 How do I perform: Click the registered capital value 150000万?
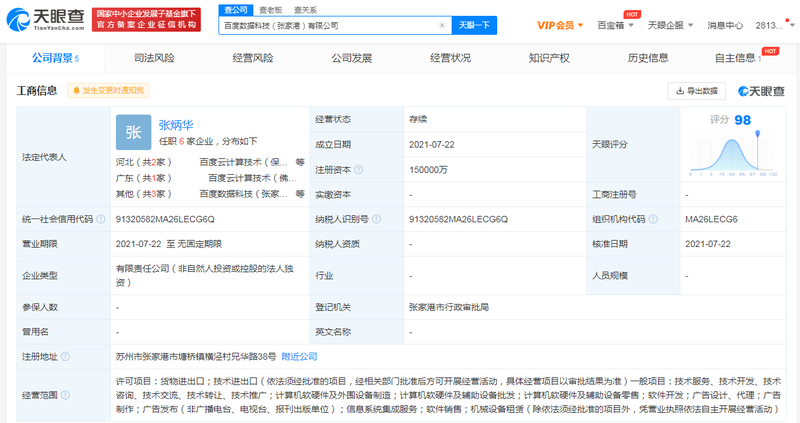(x=428, y=170)
